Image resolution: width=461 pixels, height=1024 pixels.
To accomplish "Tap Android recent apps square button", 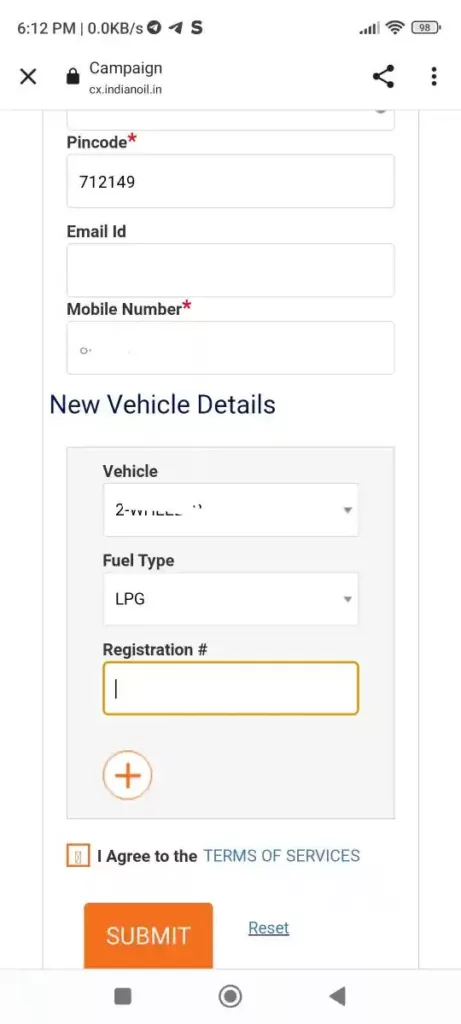I will (122, 996).
